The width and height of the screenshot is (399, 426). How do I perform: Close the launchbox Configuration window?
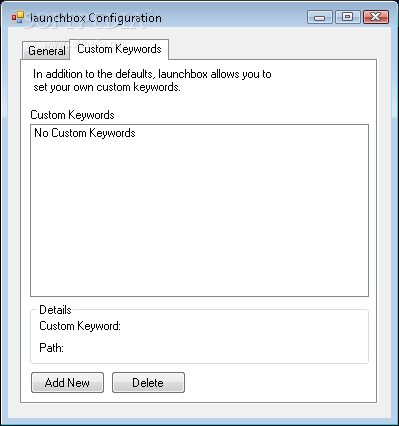pos(376,17)
